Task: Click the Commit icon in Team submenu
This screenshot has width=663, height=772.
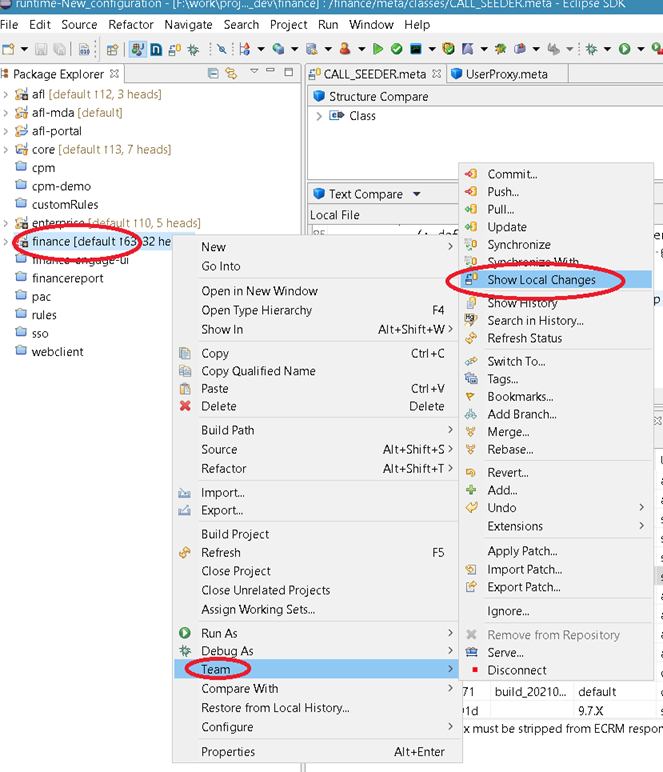Action: 471,174
